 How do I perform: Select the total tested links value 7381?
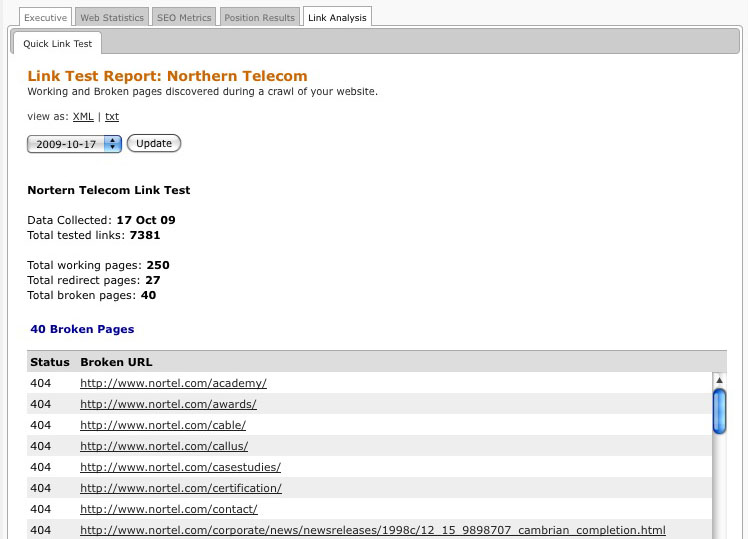(145, 235)
